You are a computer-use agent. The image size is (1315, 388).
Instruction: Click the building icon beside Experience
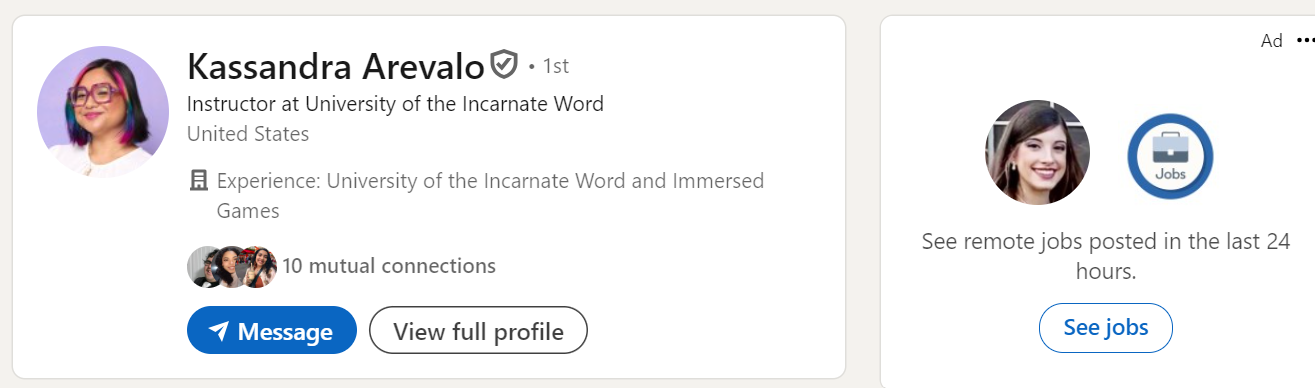(198, 182)
